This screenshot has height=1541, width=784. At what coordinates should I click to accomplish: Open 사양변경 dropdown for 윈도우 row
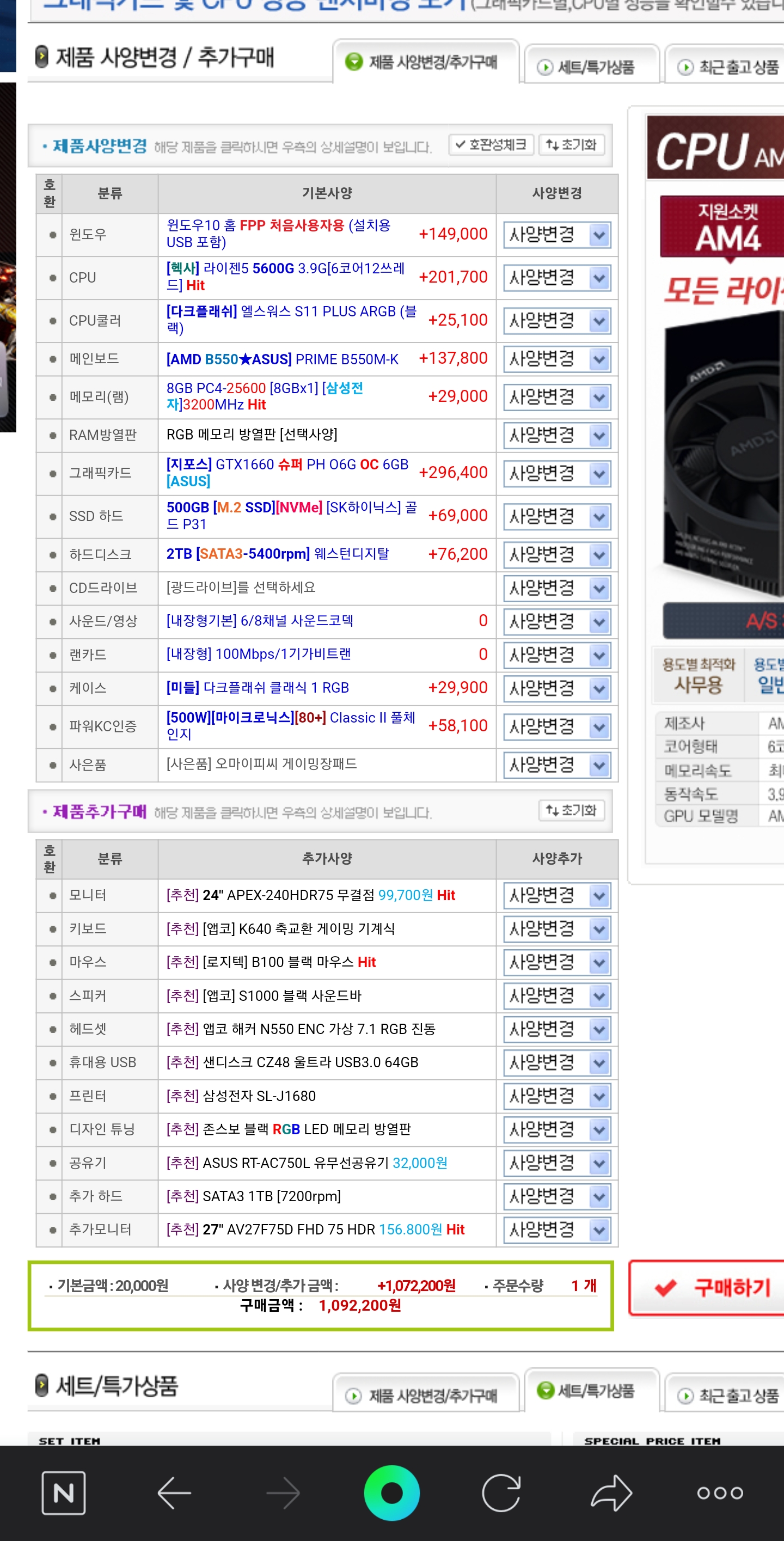(x=557, y=235)
